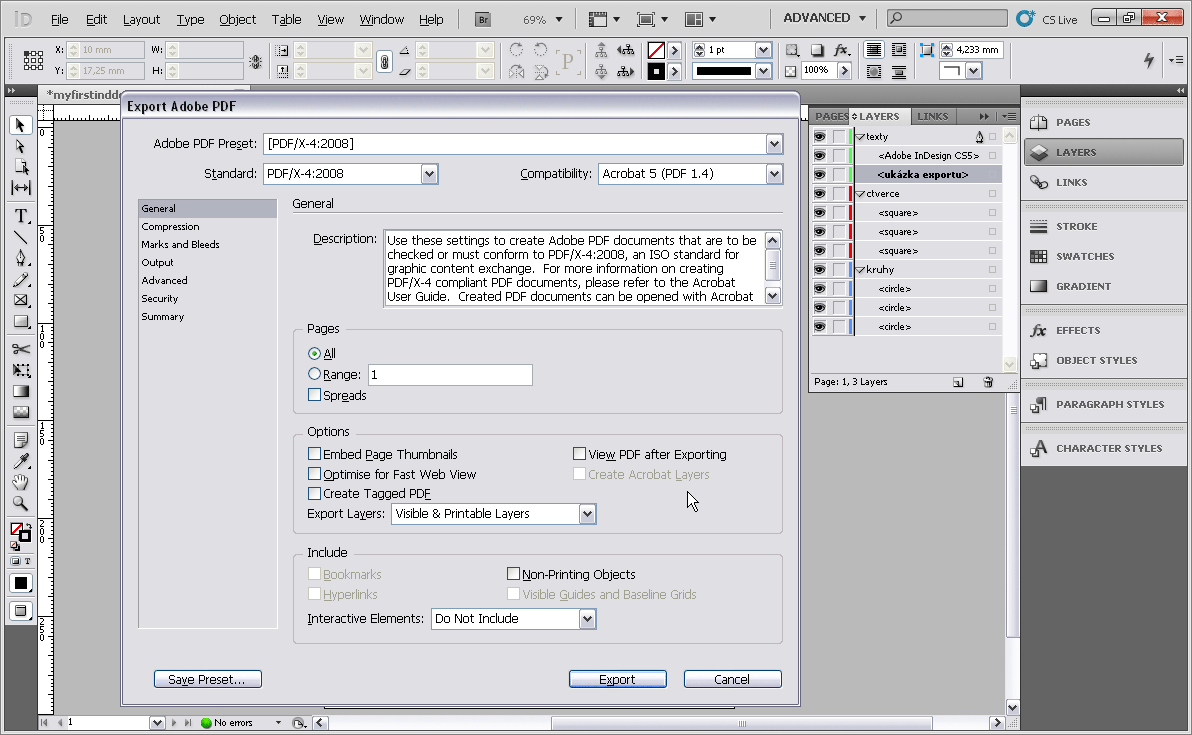Open the Gradient panel from the dock
Viewport: 1192px width, 735px height.
(1104, 287)
